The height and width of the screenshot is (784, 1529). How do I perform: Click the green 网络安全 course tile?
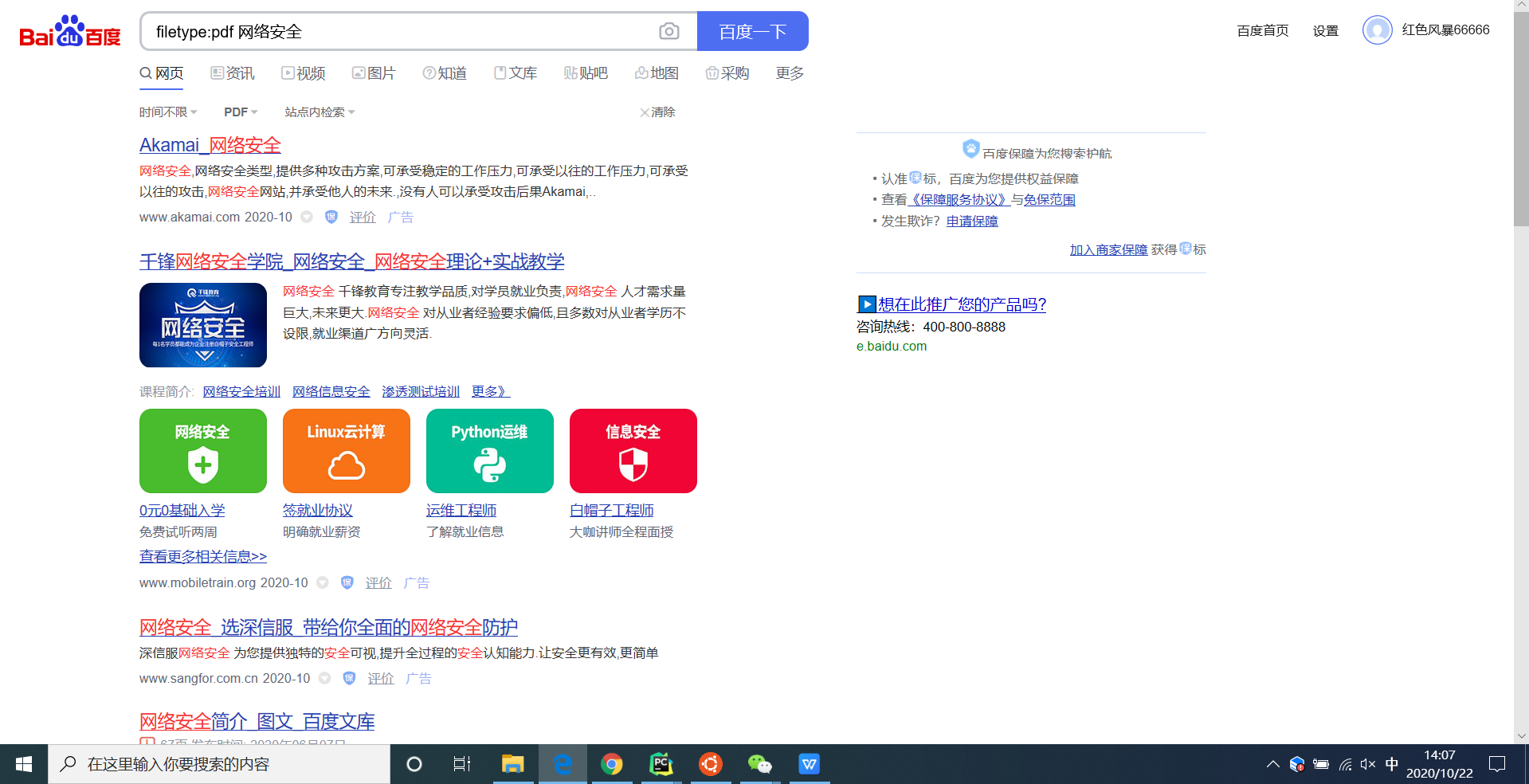click(x=203, y=451)
